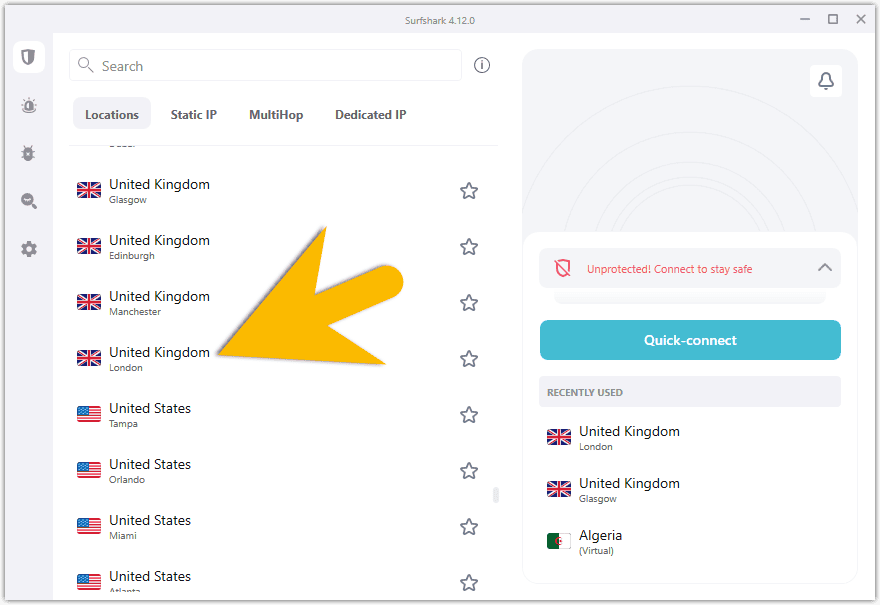This screenshot has width=880, height=605.
Task: Open the VPN shield sidebar icon
Action: coord(28,57)
